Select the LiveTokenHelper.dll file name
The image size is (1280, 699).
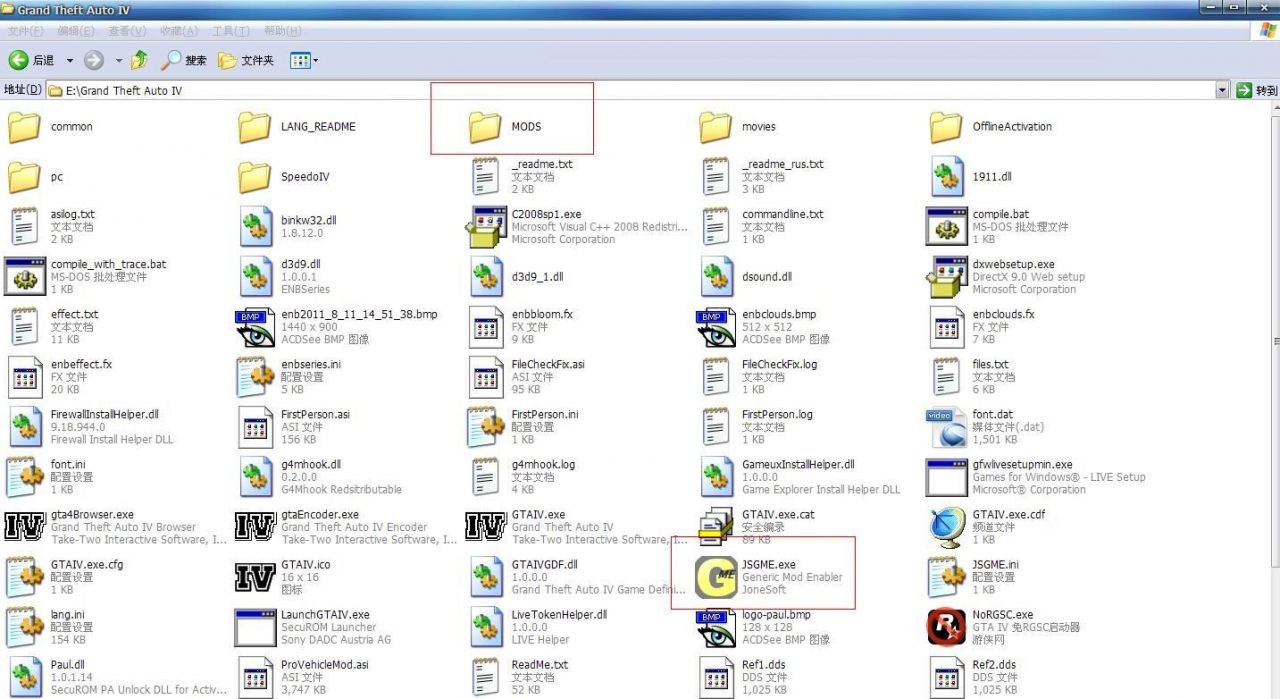pyautogui.click(x=559, y=614)
